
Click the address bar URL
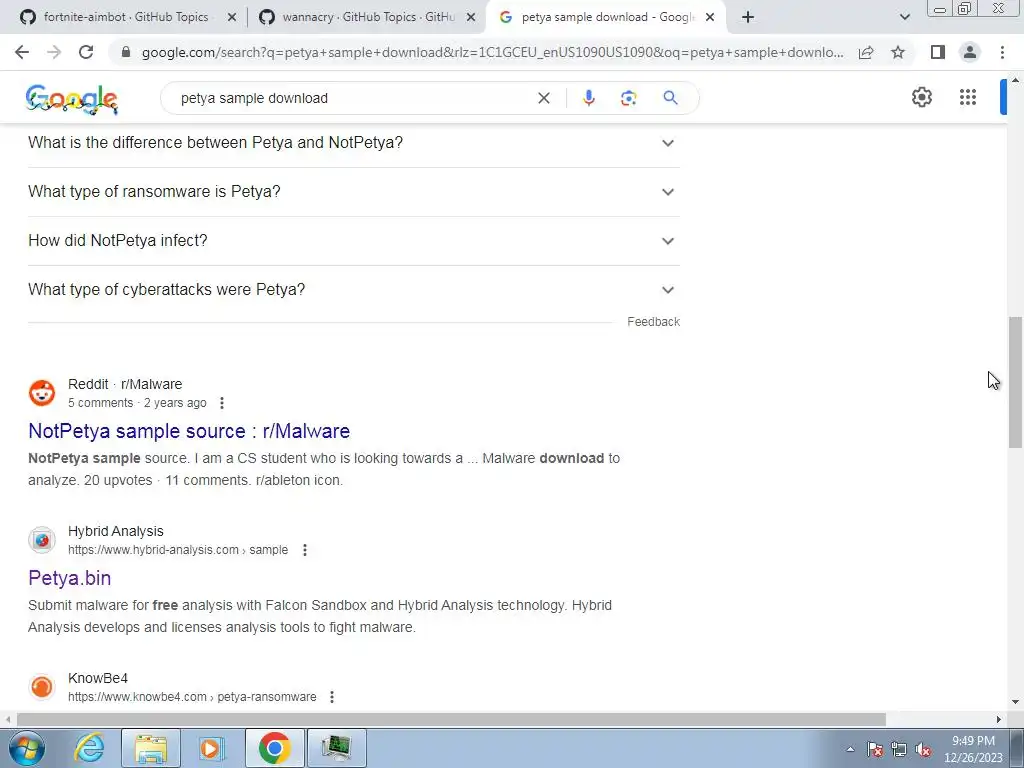(492, 52)
